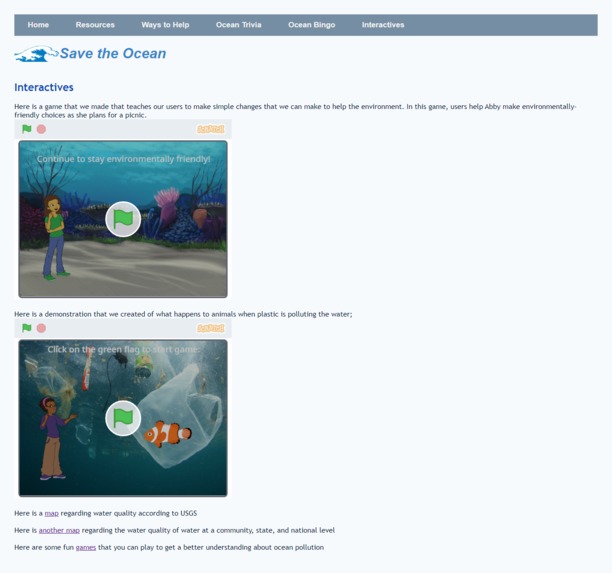Open the 'games' link about ocean pollution

pos(86,548)
